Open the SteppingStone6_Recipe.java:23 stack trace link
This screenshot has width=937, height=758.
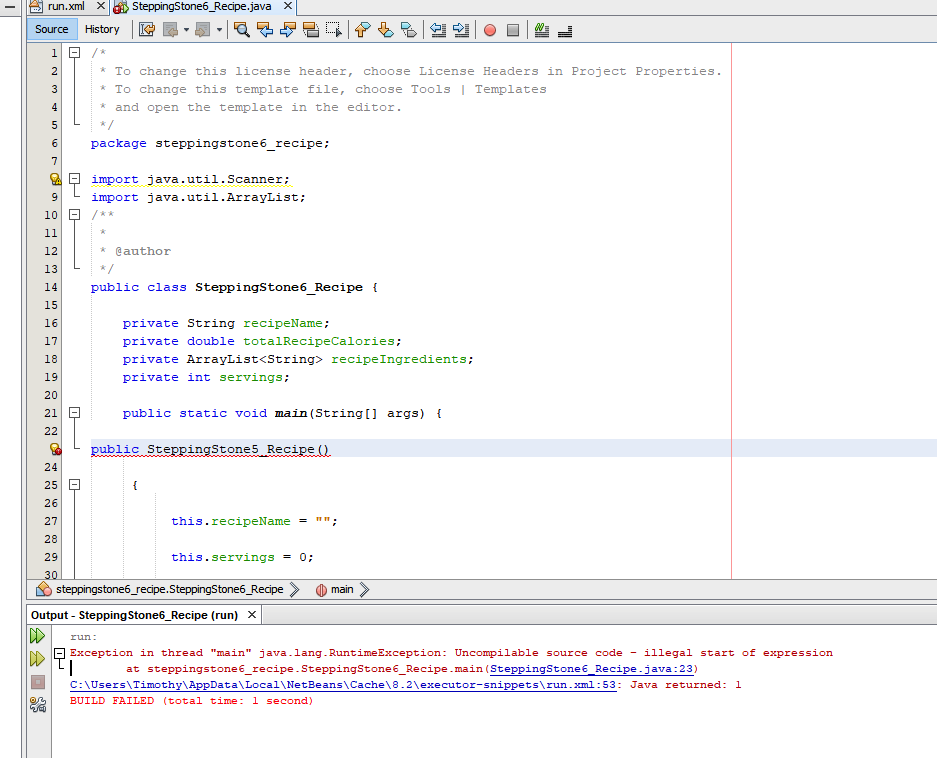point(592,669)
